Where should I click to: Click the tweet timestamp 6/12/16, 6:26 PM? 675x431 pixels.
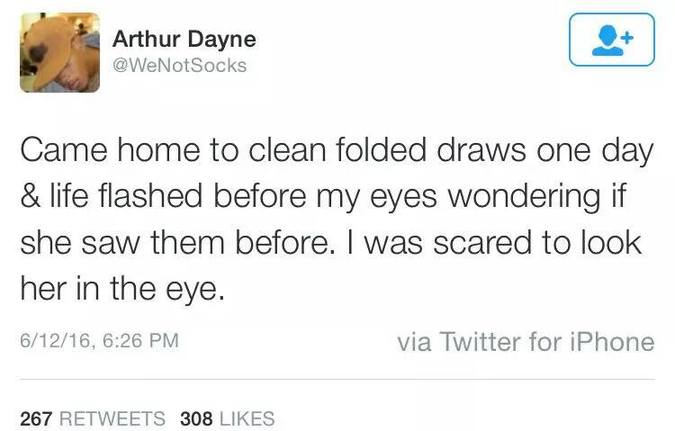(99, 341)
